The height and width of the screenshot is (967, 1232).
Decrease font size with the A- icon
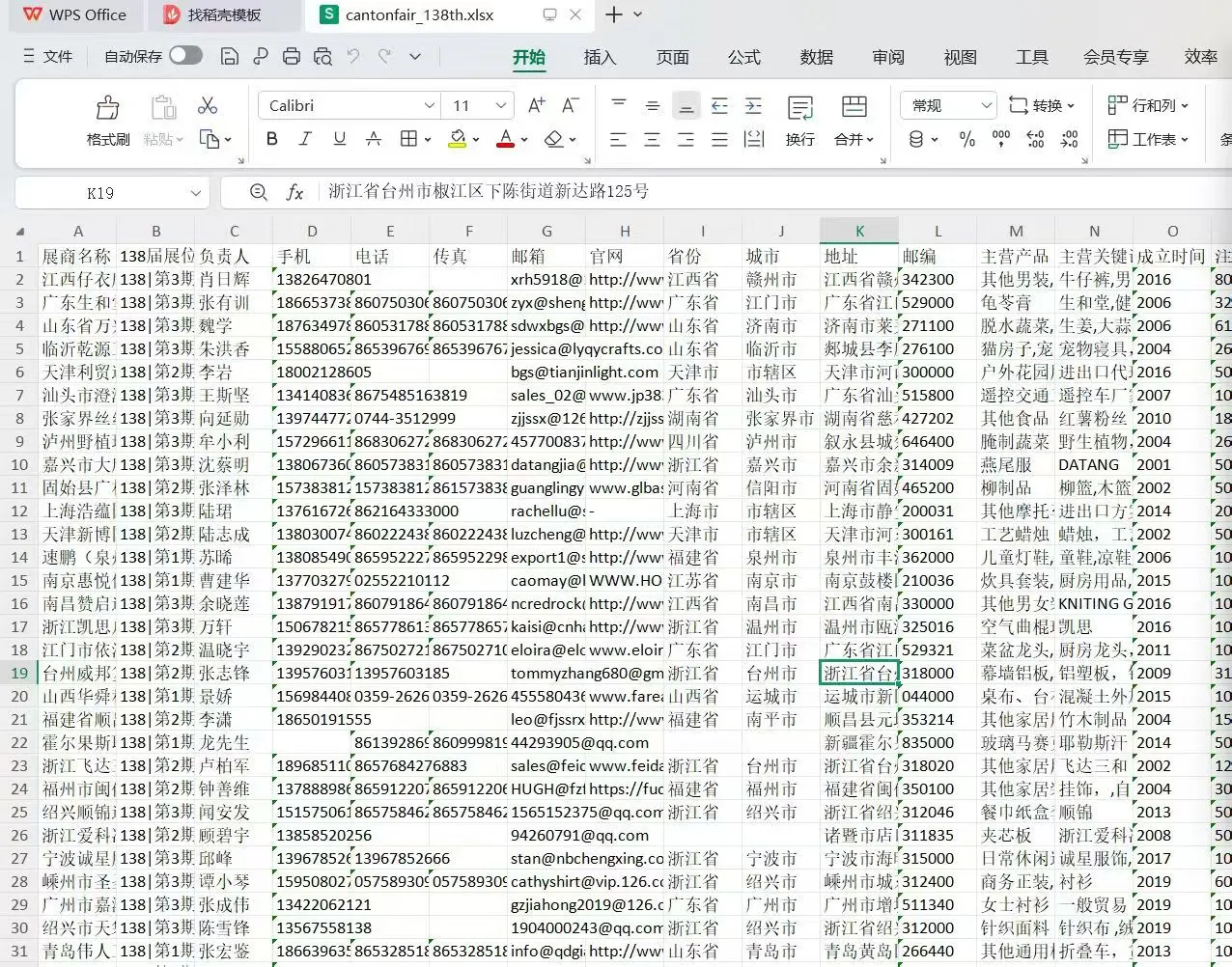point(571,105)
